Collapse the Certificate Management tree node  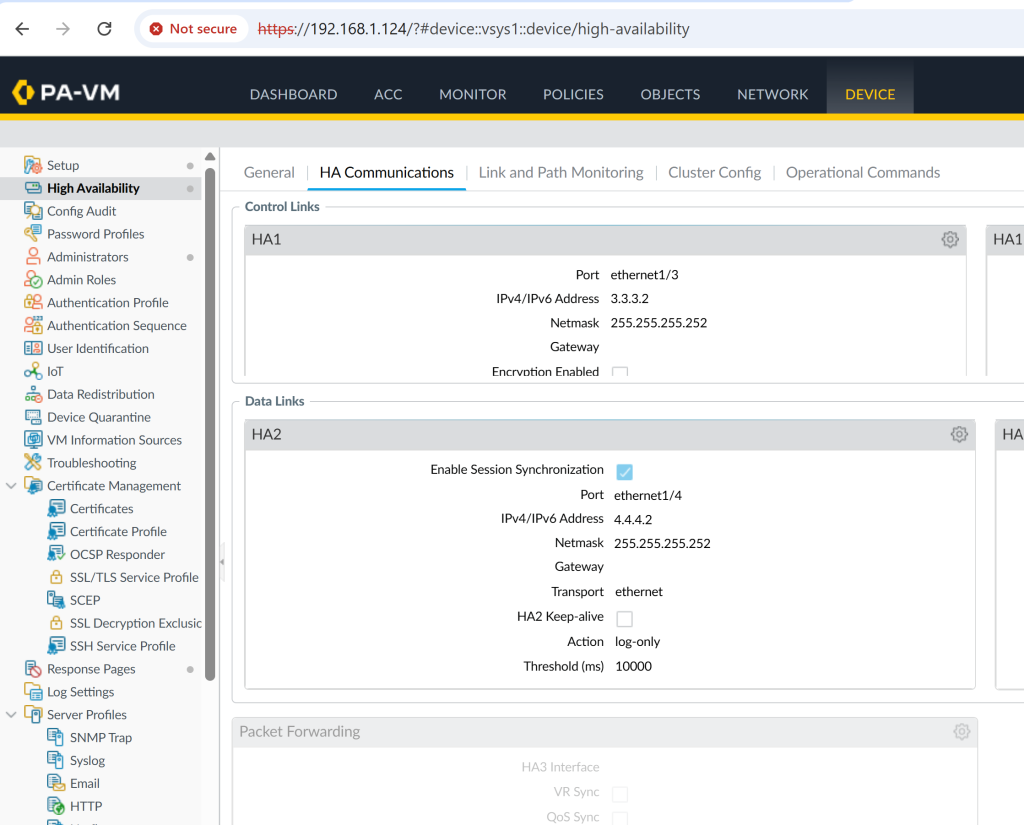tap(11, 485)
